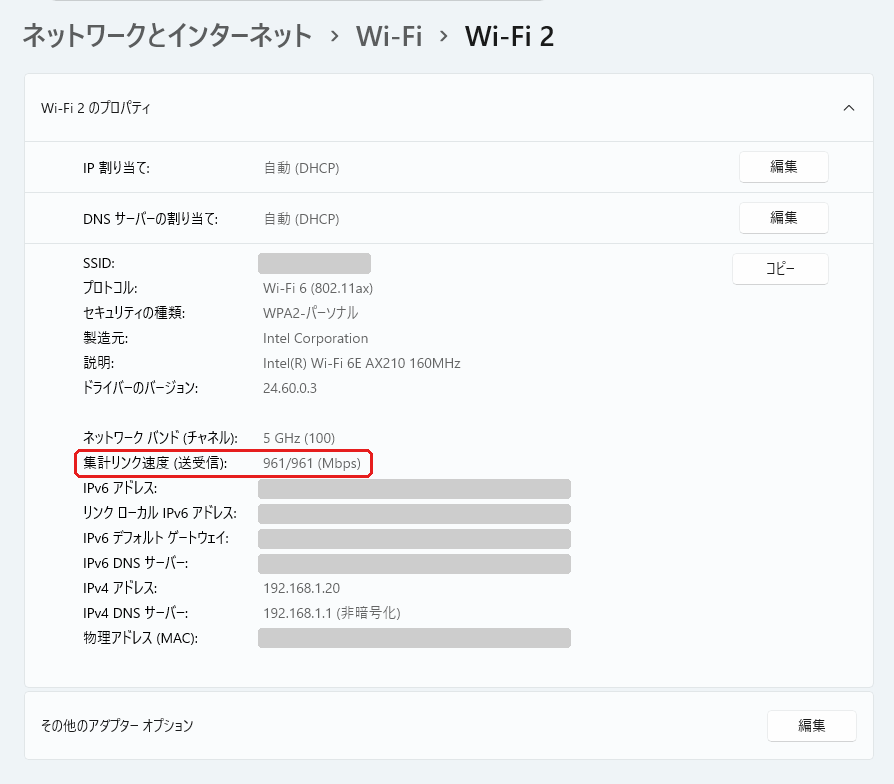Image resolution: width=894 pixels, height=784 pixels.
Task: Select the Intel Corporation manufacturer value
Action: point(315,338)
